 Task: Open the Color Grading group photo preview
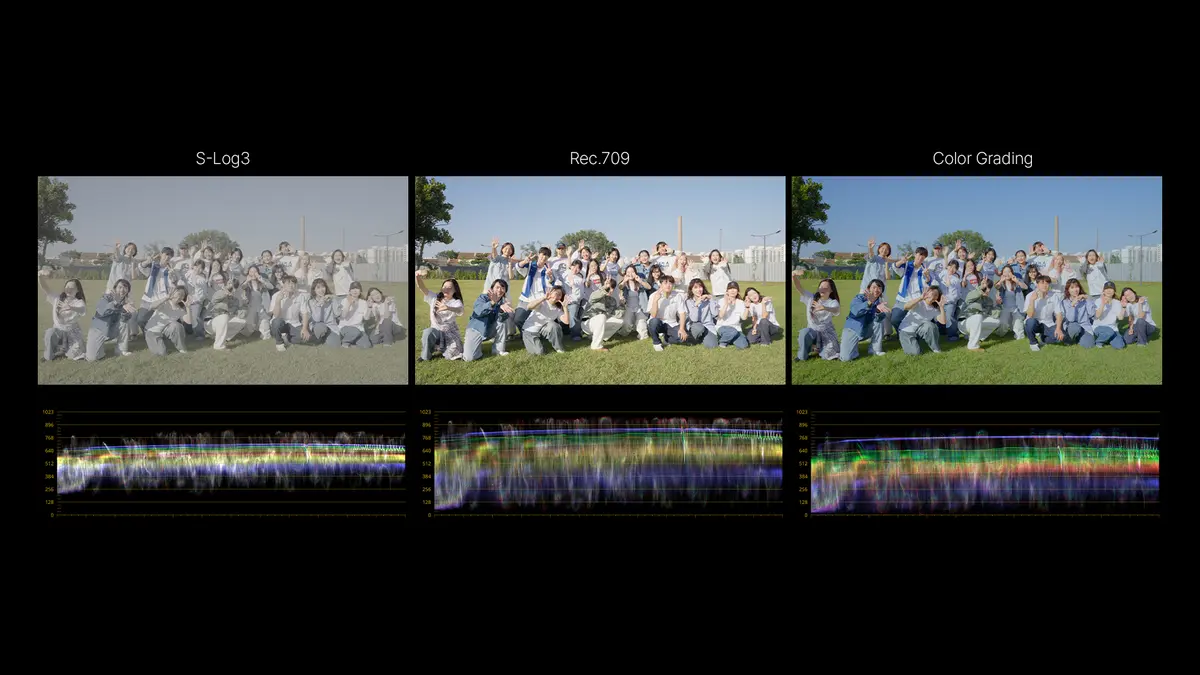(977, 281)
